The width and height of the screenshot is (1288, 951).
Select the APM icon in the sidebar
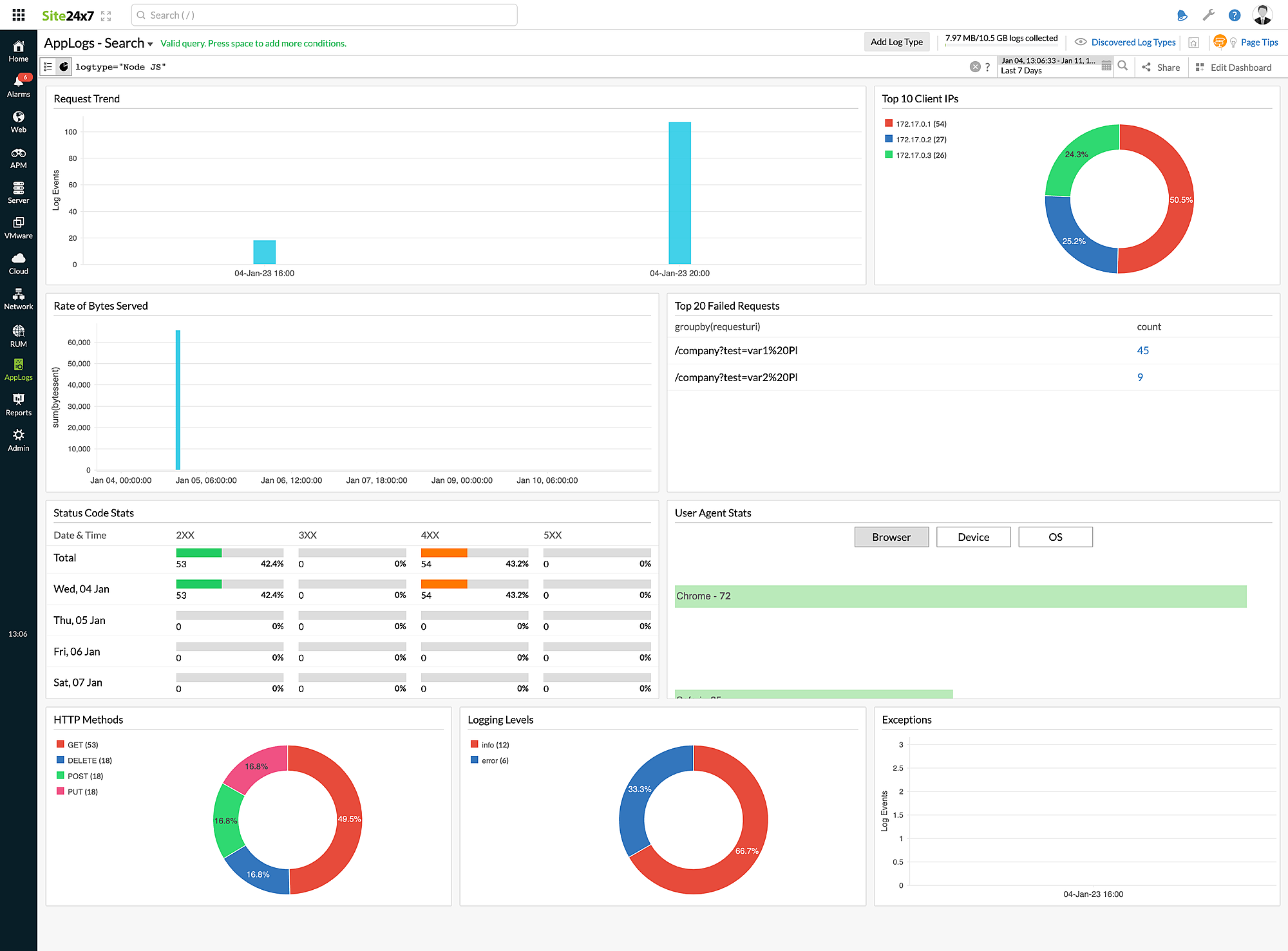18,155
